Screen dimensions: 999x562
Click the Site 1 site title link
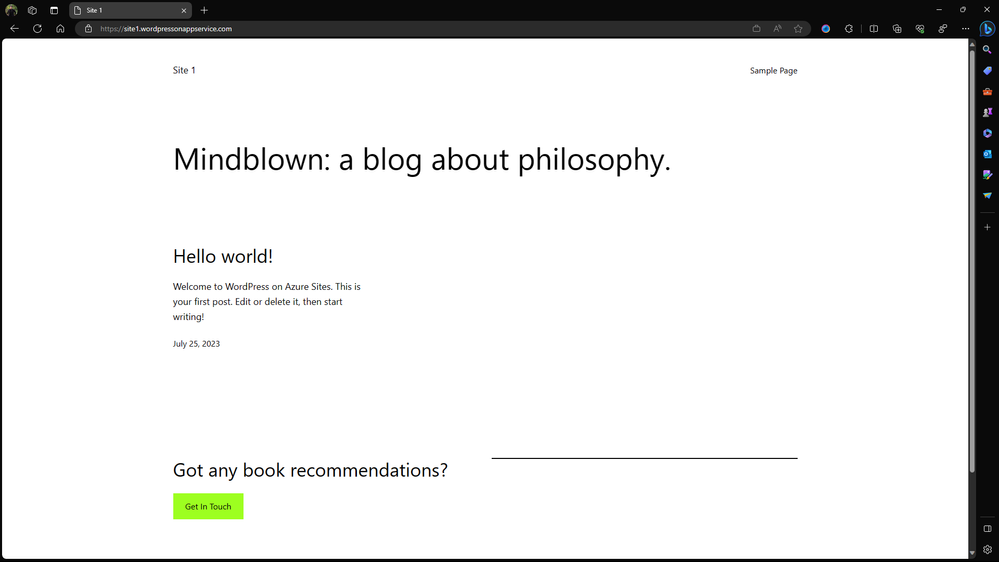184,70
